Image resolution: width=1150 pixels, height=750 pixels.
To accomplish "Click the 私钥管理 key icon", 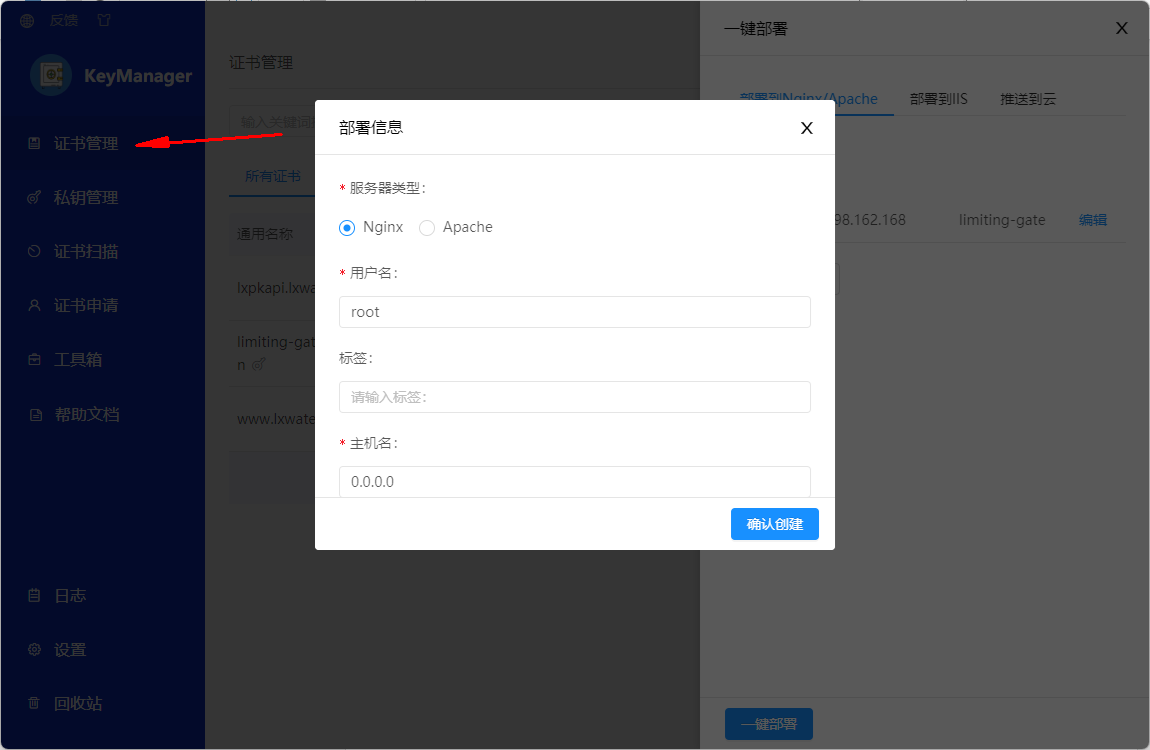I will tap(34, 197).
